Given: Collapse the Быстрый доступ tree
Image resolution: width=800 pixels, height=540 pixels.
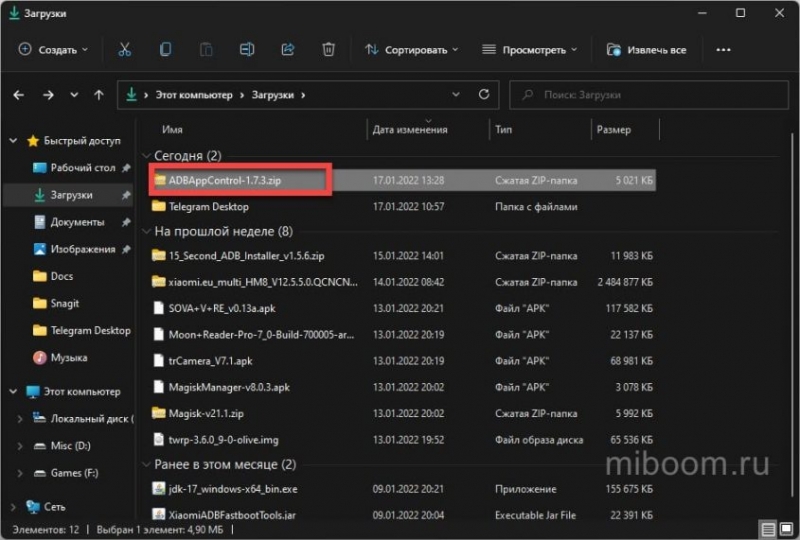Looking at the screenshot, I should [x=13, y=141].
